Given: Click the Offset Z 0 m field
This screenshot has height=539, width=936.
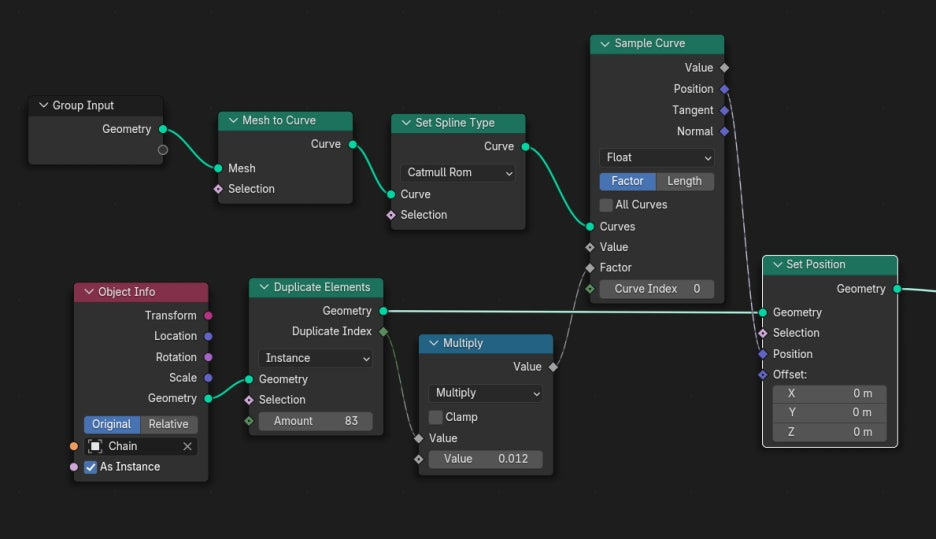Looking at the screenshot, I should point(830,432).
